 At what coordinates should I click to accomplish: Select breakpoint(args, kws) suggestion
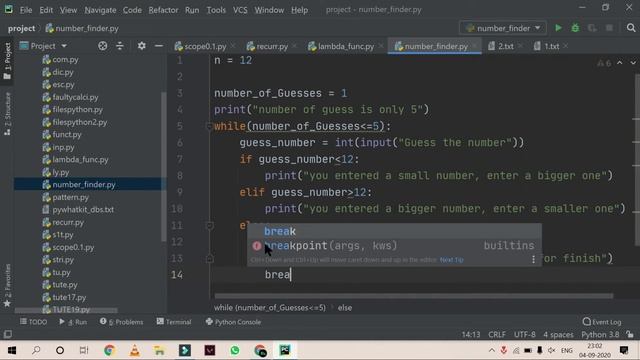(394, 246)
